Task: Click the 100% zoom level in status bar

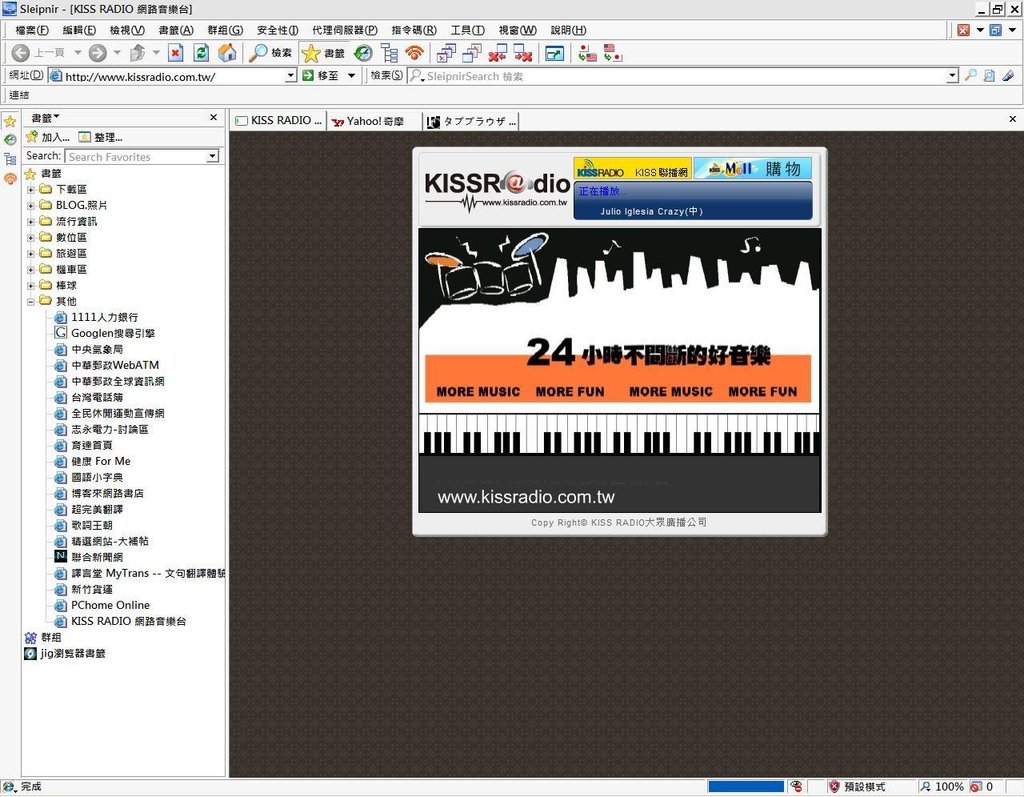Action: coord(942,787)
